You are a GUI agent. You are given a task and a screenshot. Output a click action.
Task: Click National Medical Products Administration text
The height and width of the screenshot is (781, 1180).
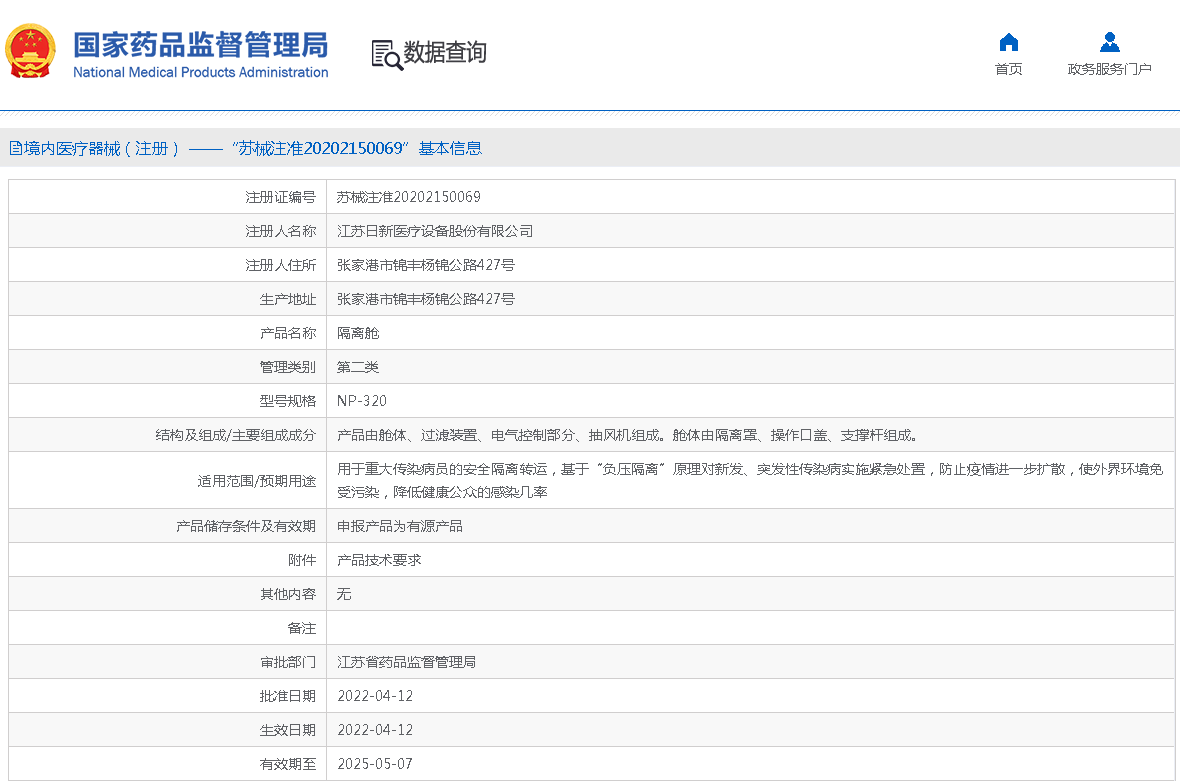coord(201,72)
